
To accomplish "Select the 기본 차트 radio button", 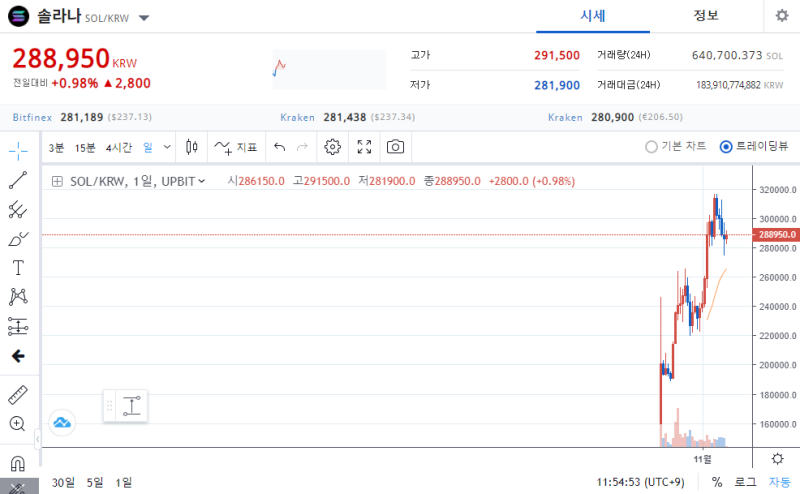I will (x=651, y=147).
